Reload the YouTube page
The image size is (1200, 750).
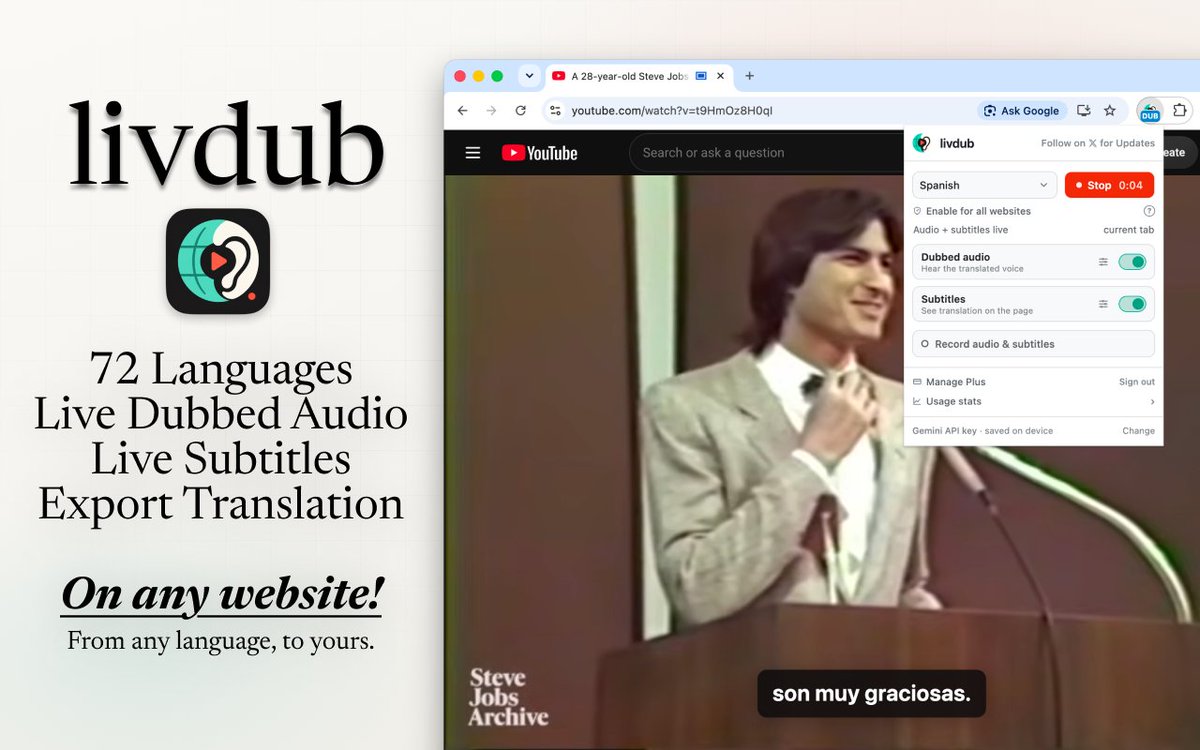[x=520, y=110]
